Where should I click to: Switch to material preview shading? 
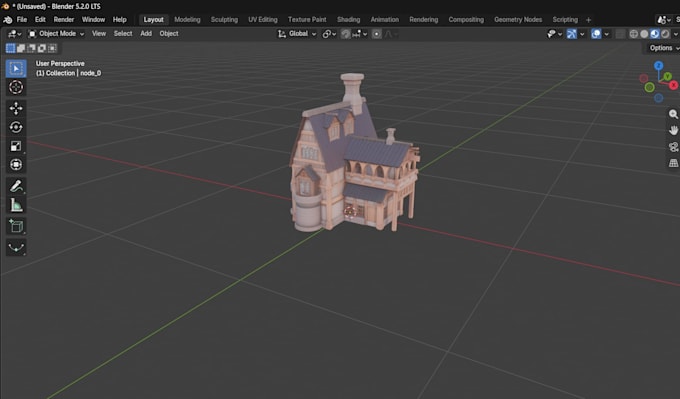point(654,34)
